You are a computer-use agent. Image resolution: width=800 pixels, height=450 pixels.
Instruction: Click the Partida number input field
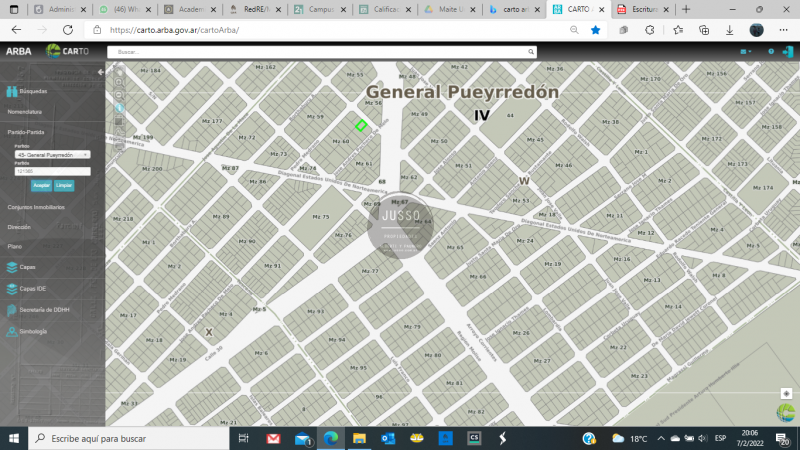coord(52,171)
